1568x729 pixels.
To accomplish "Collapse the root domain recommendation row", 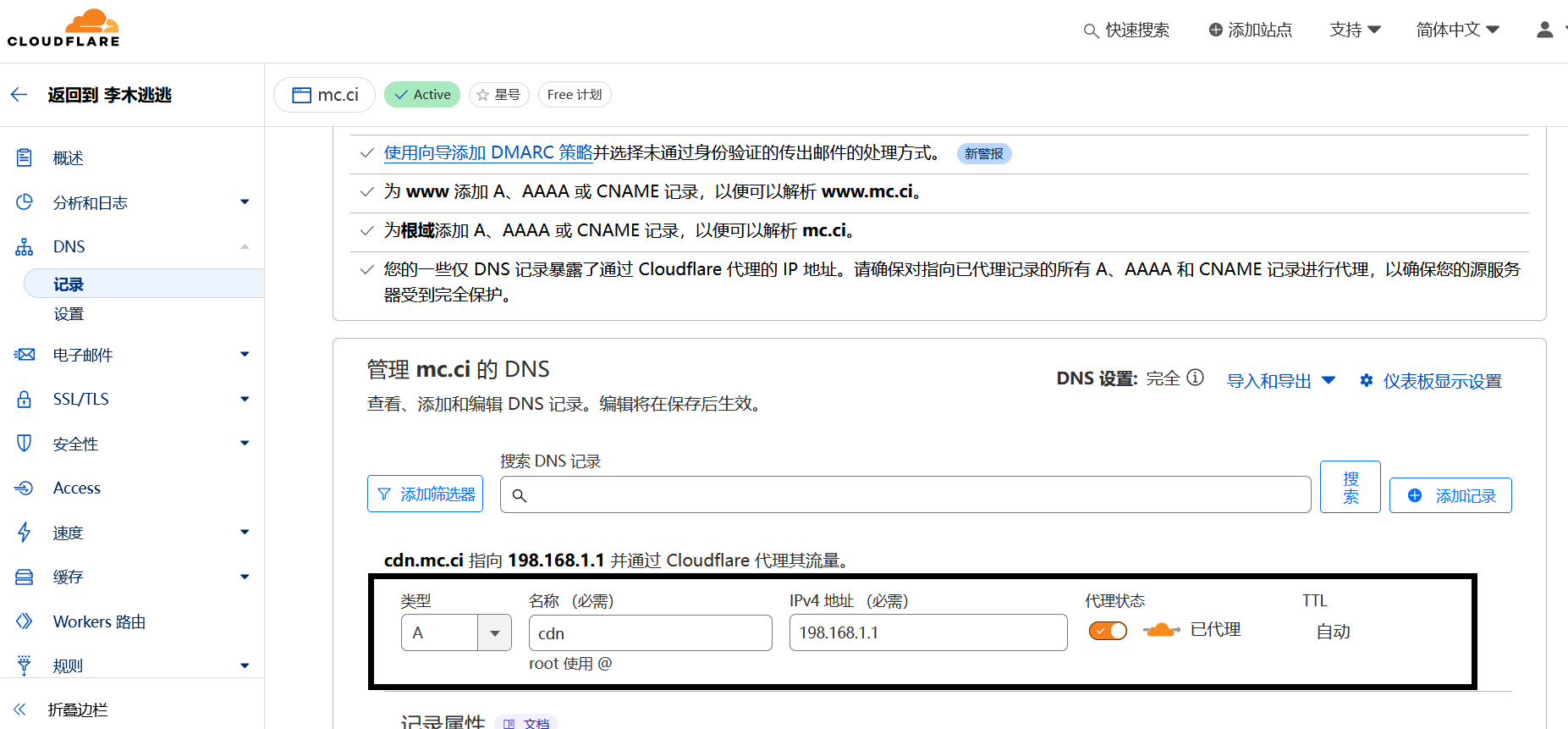I will 367,231.
